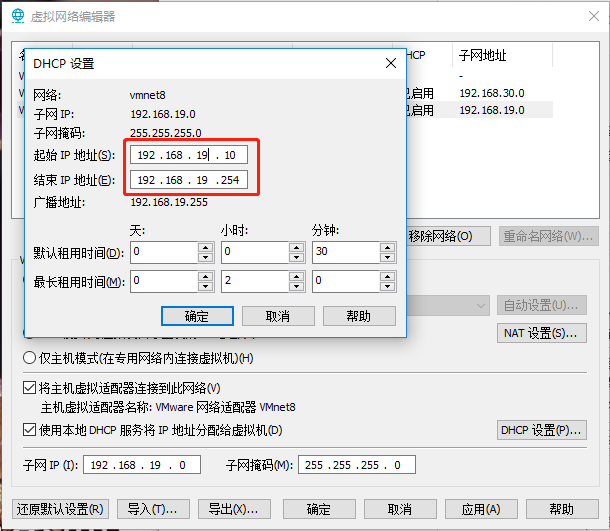610x531 pixels.
Task: Click the globe icon in the title bar
Action: (x=17, y=16)
